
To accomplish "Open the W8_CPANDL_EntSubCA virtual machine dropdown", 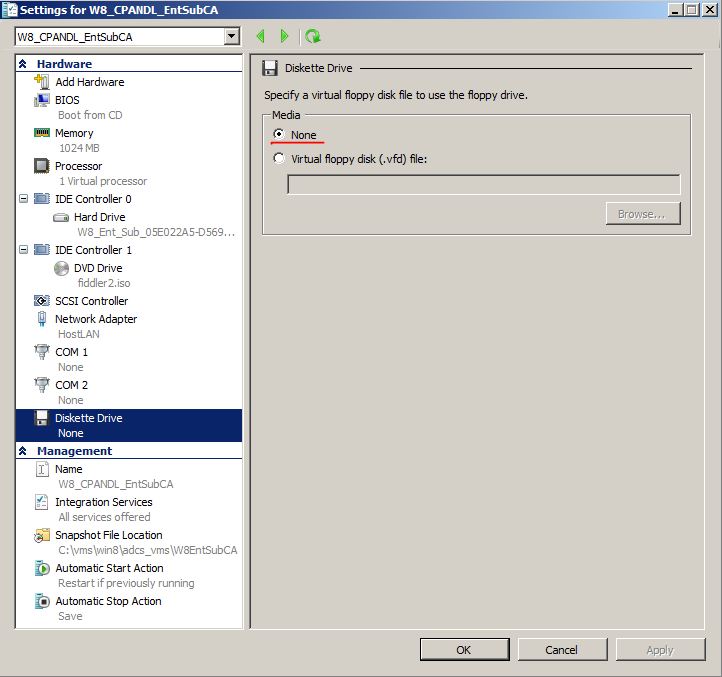I will [232, 36].
